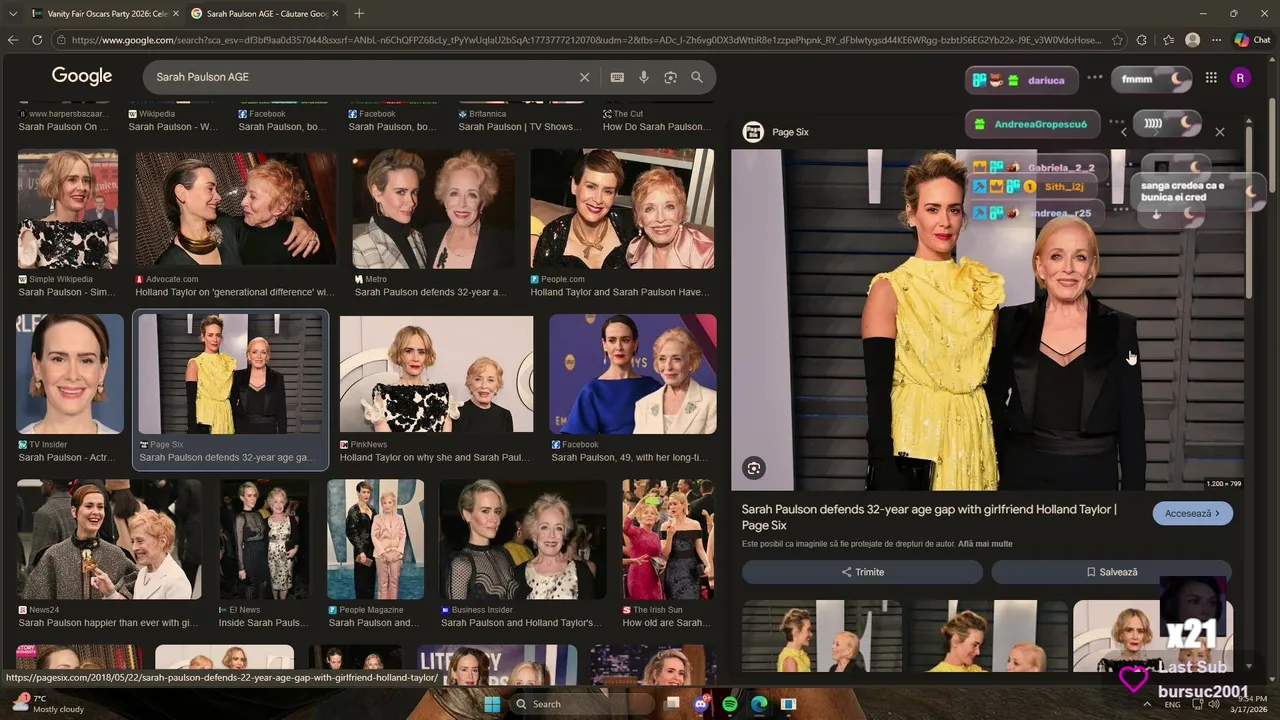Open browser extensions menu

pyautogui.click(x=1142, y=40)
